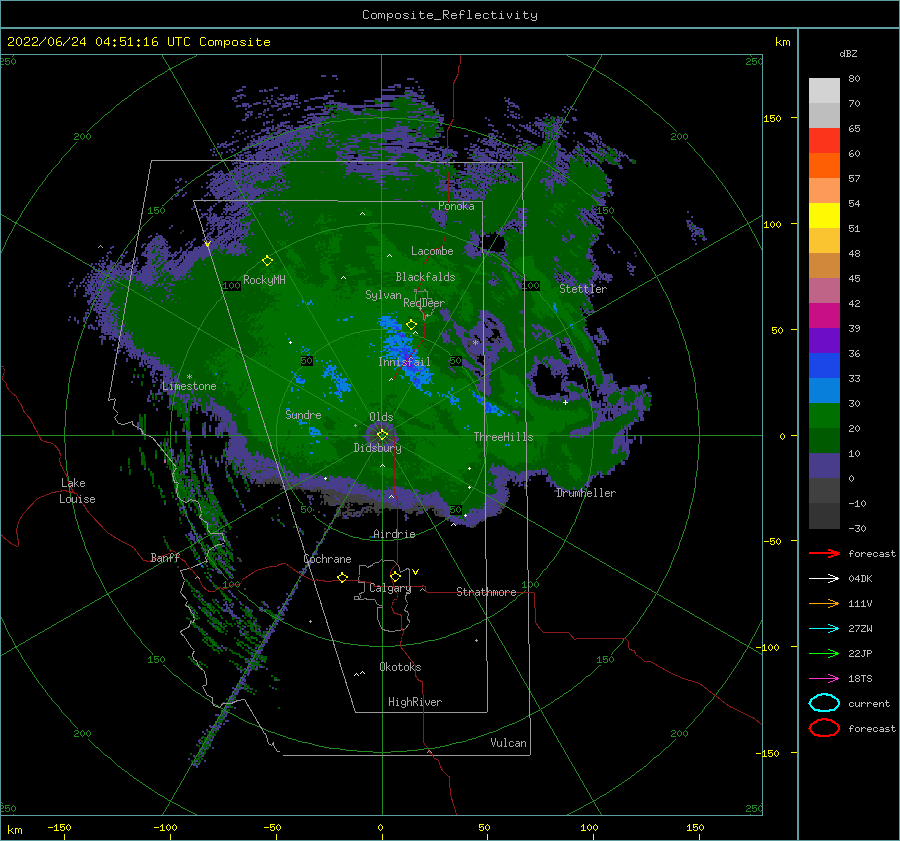Image resolution: width=900 pixels, height=841 pixels.
Task: Click the Drumheller town label
Action: [586, 493]
